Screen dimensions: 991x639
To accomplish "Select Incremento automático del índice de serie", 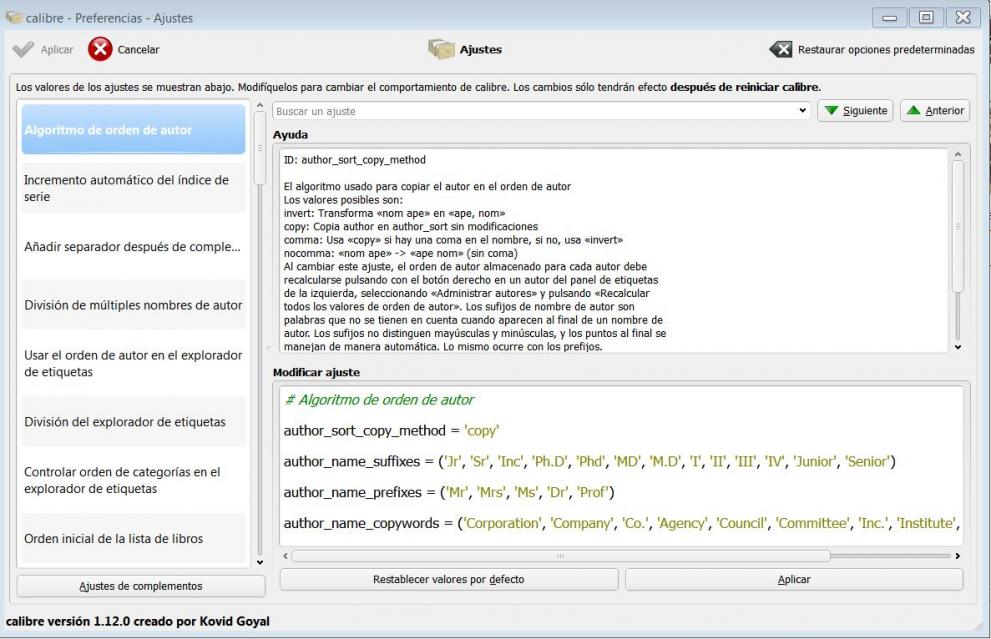I will (132, 188).
